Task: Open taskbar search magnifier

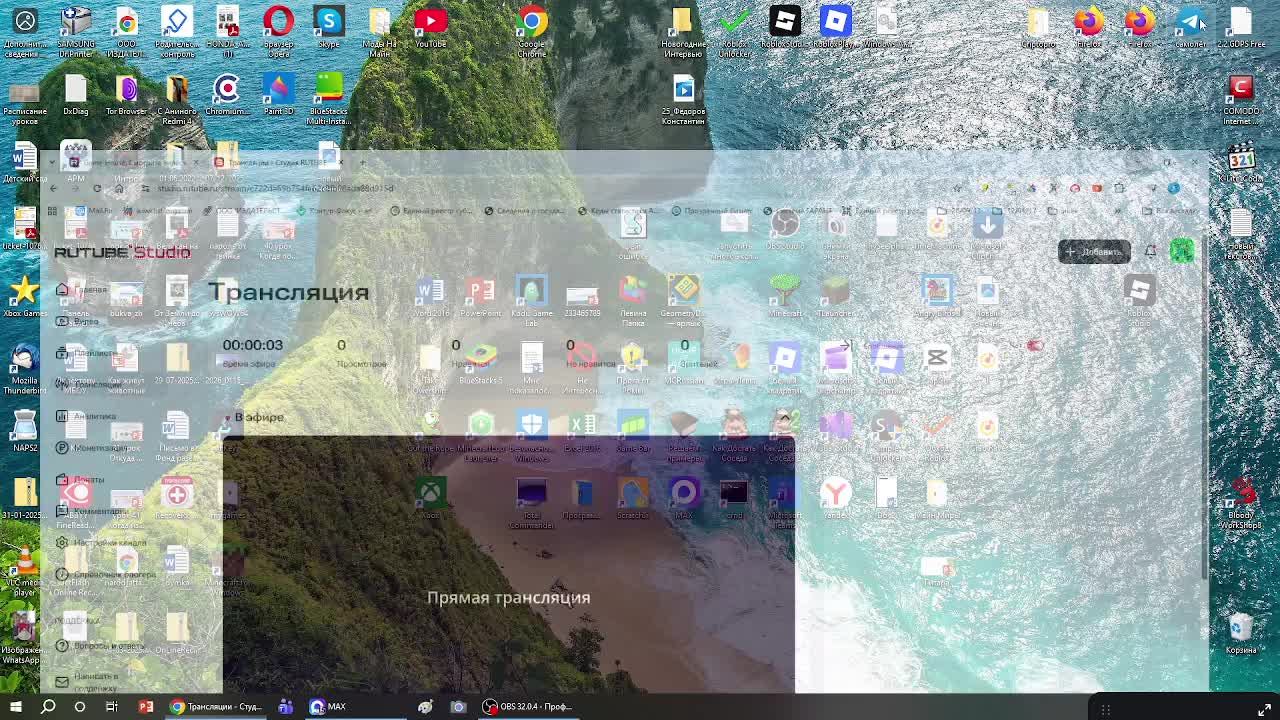Action: pos(48,707)
